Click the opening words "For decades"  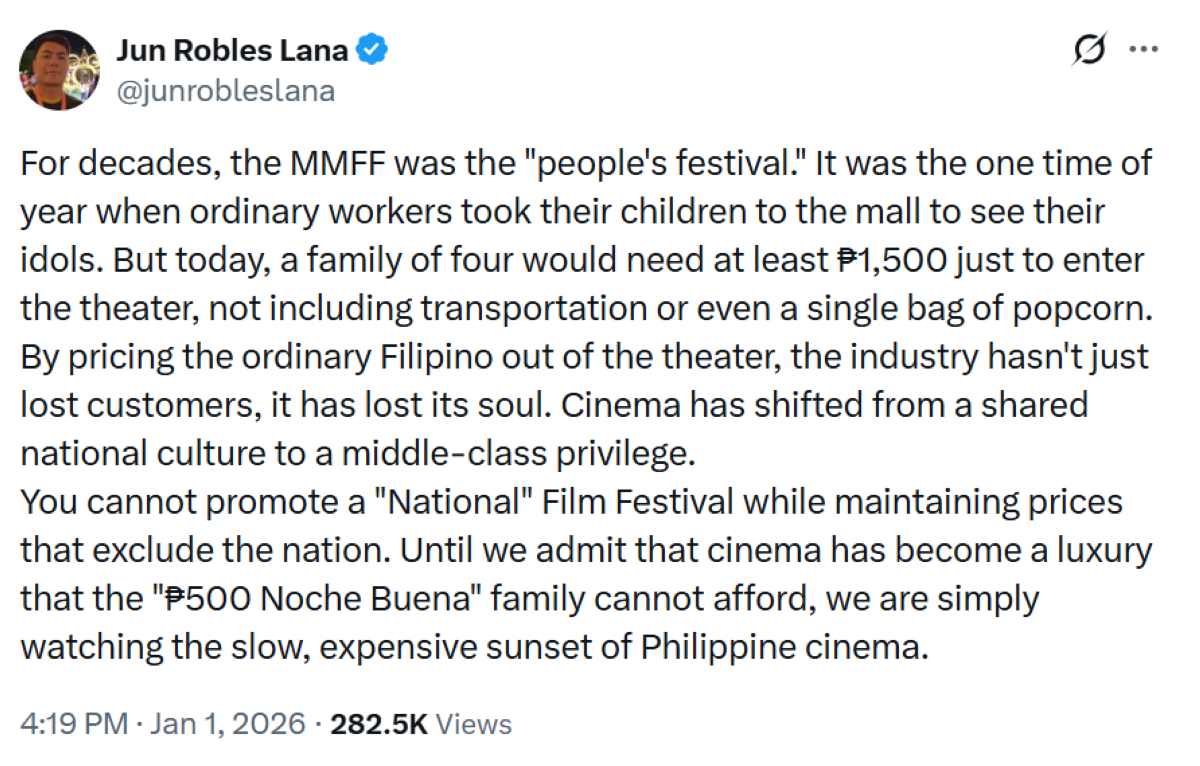[x=109, y=163]
